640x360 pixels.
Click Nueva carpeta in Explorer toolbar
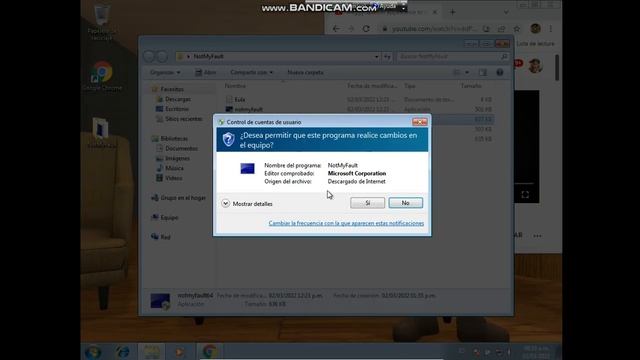pyautogui.click(x=305, y=72)
